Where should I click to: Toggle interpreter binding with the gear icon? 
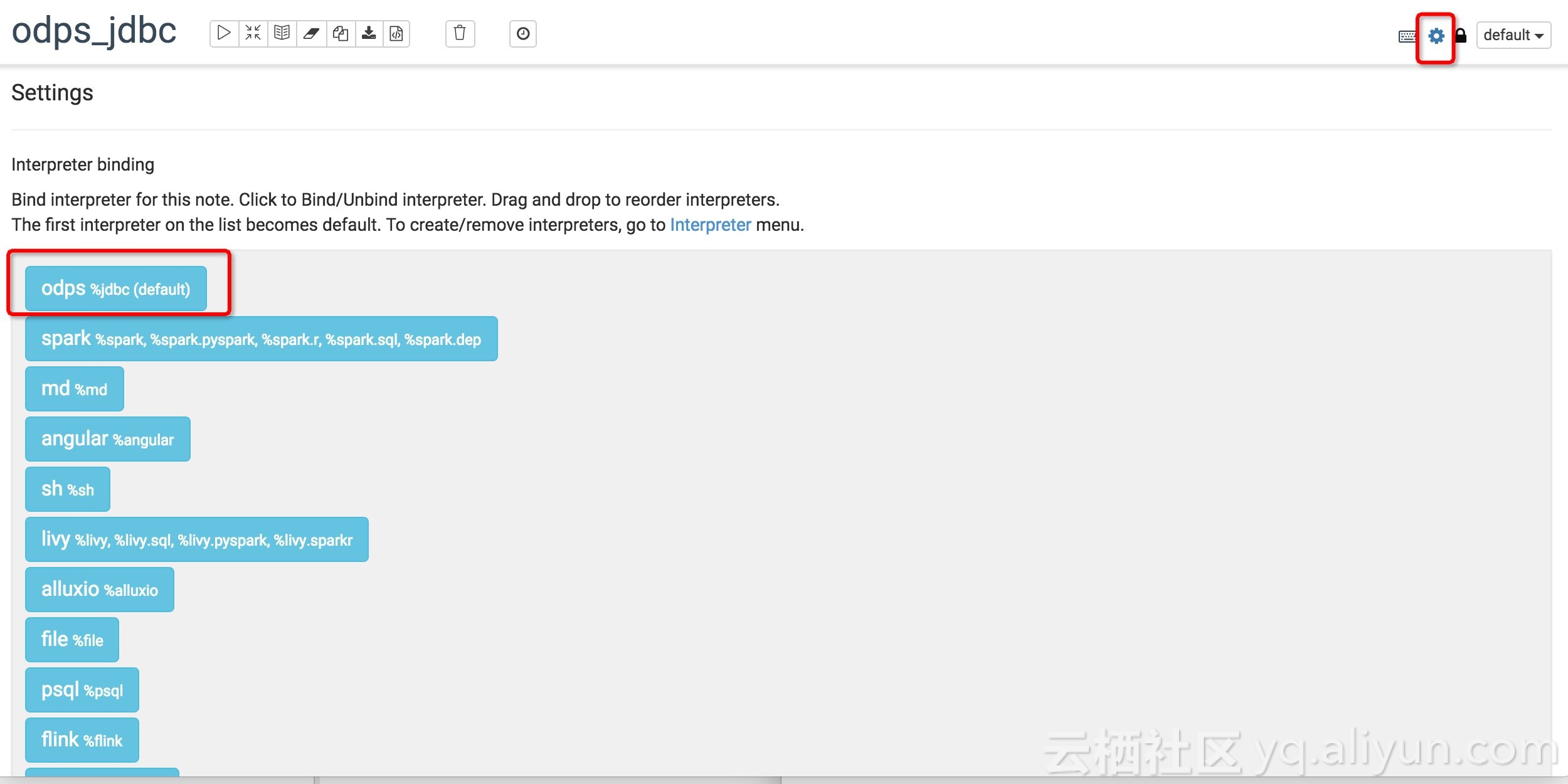pyautogui.click(x=1436, y=36)
